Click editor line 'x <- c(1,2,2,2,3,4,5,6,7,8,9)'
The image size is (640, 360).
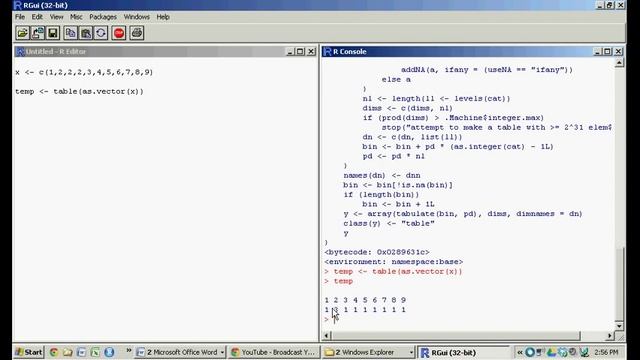(84, 72)
